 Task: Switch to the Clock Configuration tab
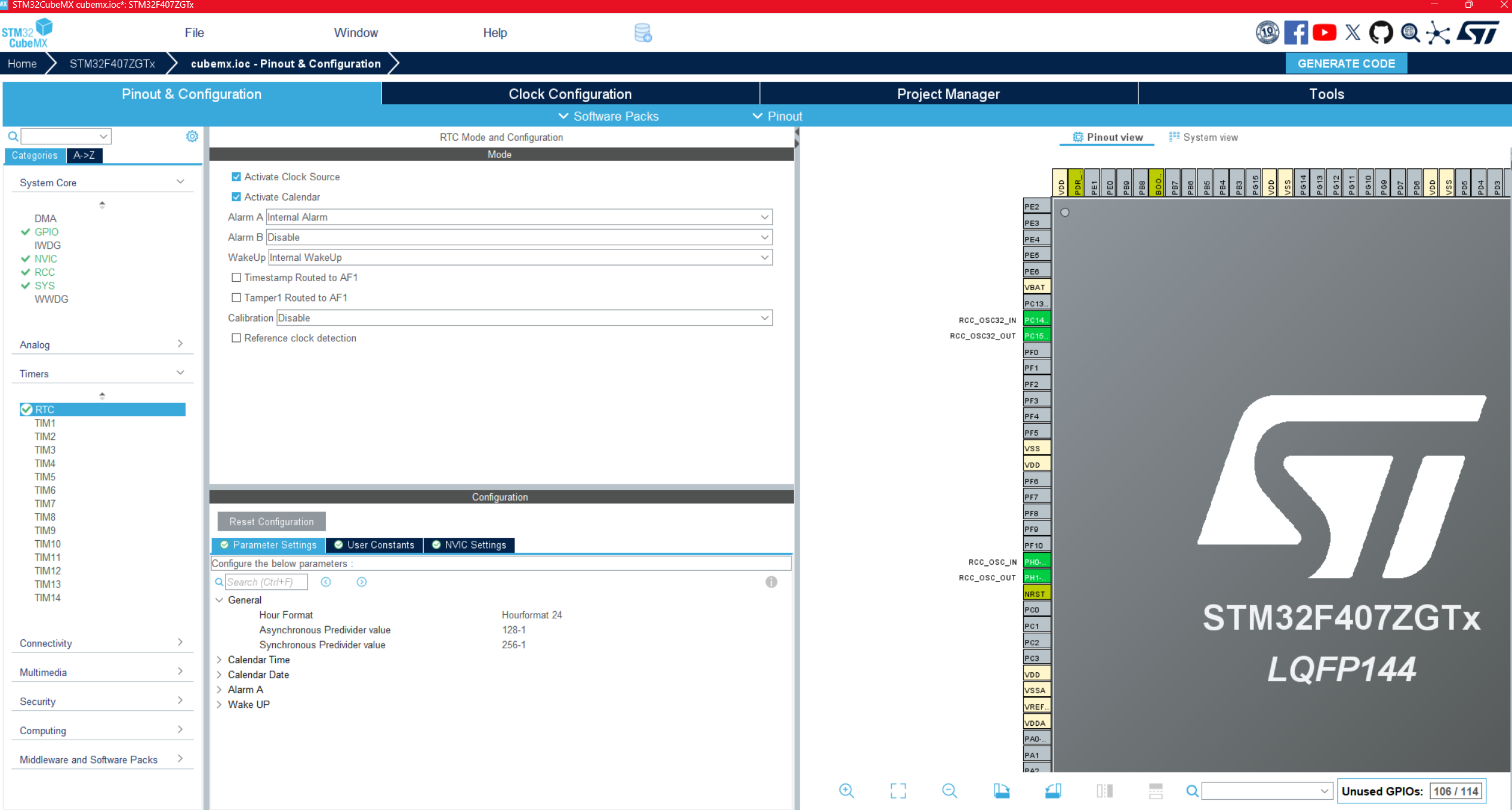click(569, 94)
